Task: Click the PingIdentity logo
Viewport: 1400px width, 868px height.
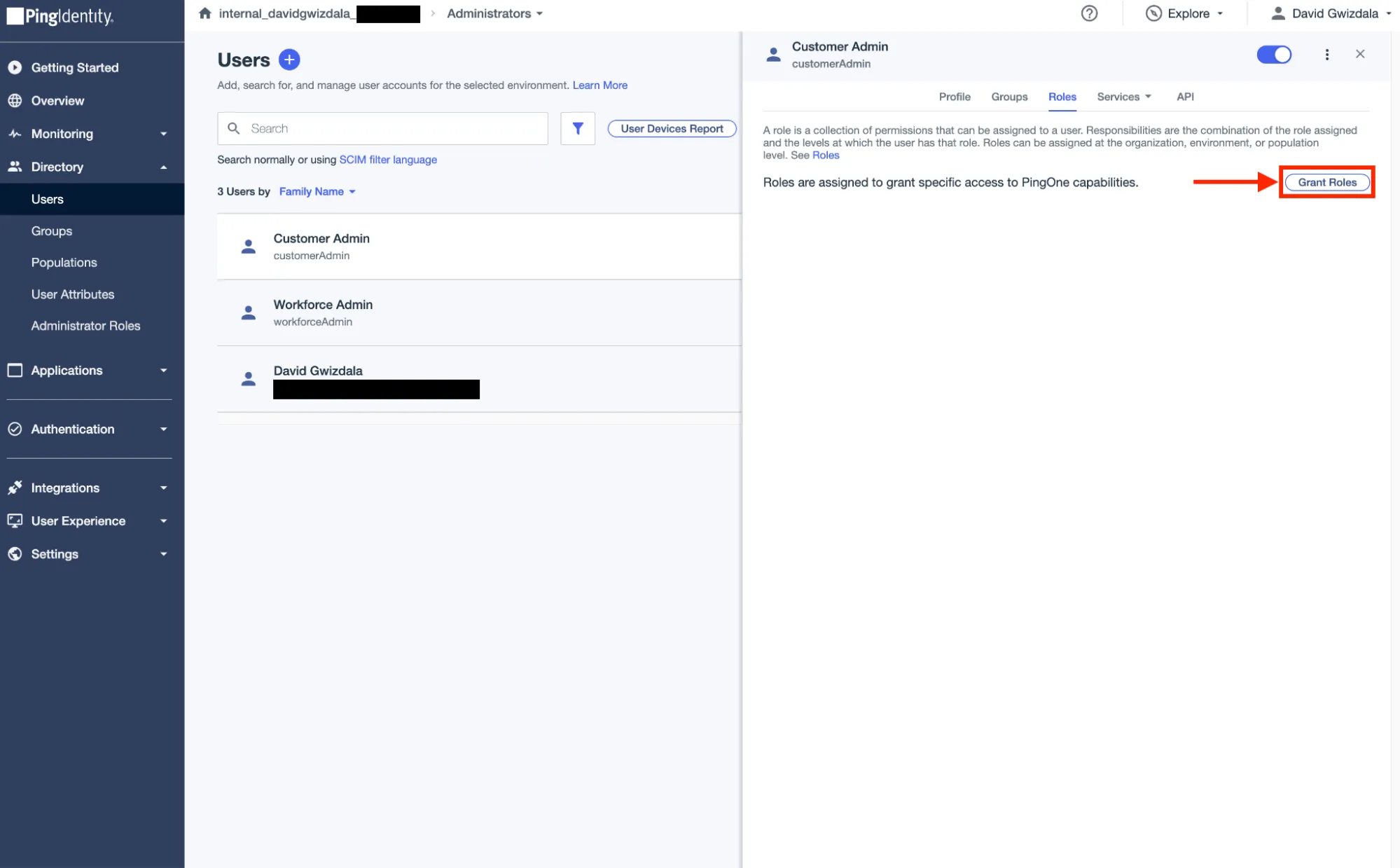Action: [x=60, y=16]
